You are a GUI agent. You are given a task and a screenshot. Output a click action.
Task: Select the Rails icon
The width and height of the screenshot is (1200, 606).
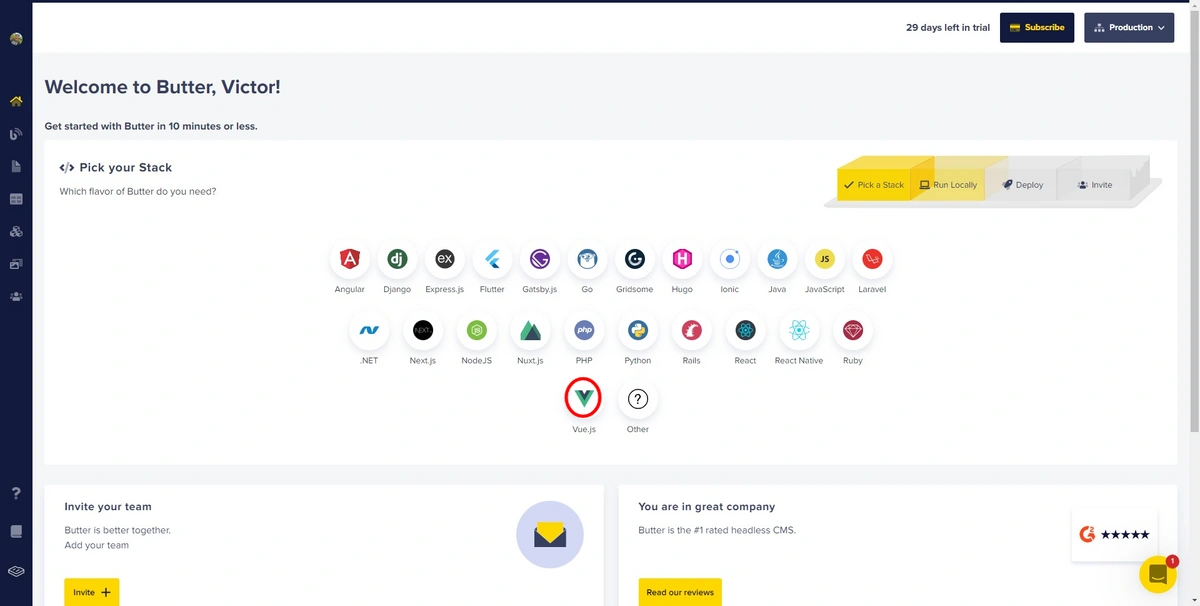click(x=691, y=330)
